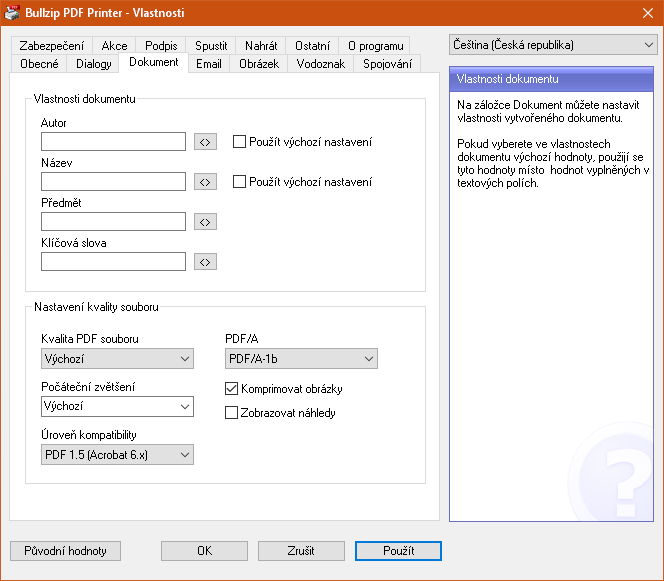Click the macro button next to Název field
664x581 pixels.
205,182
